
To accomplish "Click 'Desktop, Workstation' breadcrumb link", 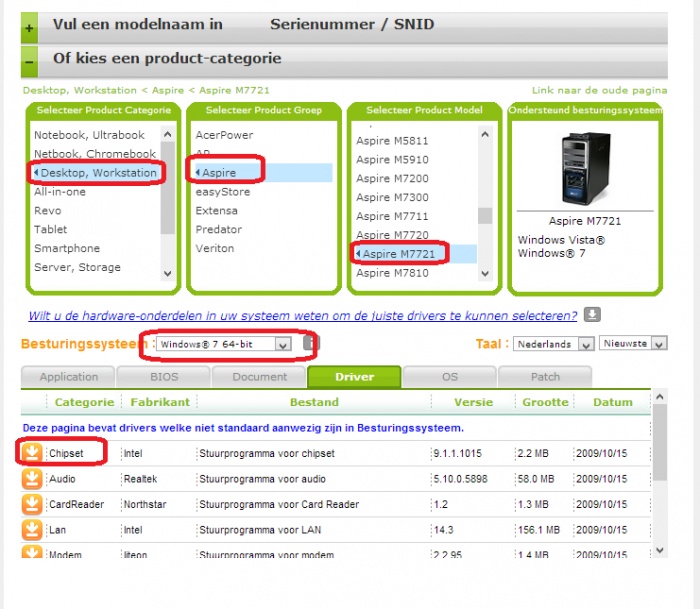I will tap(79, 90).
